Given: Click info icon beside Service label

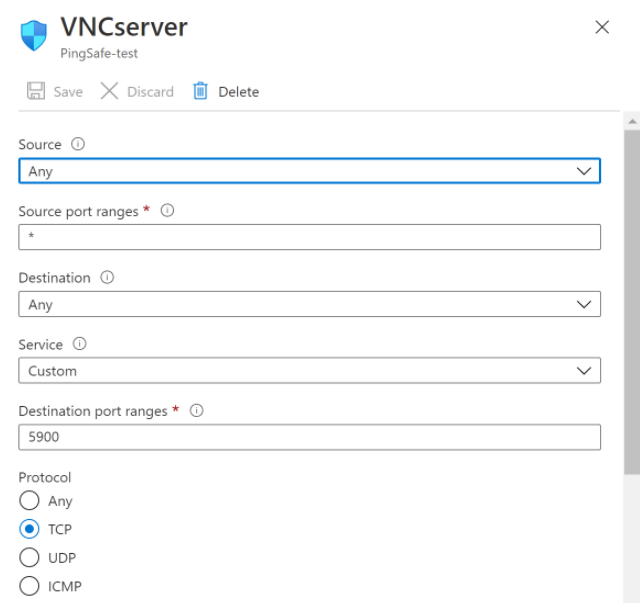Looking at the screenshot, I should (80, 344).
